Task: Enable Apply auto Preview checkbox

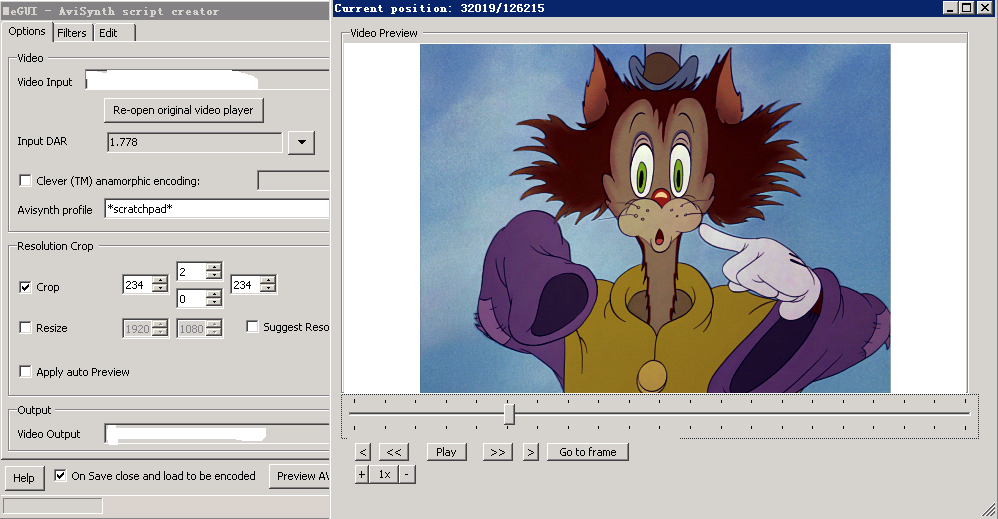Action: pyautogui.click(x=25, y=372)
